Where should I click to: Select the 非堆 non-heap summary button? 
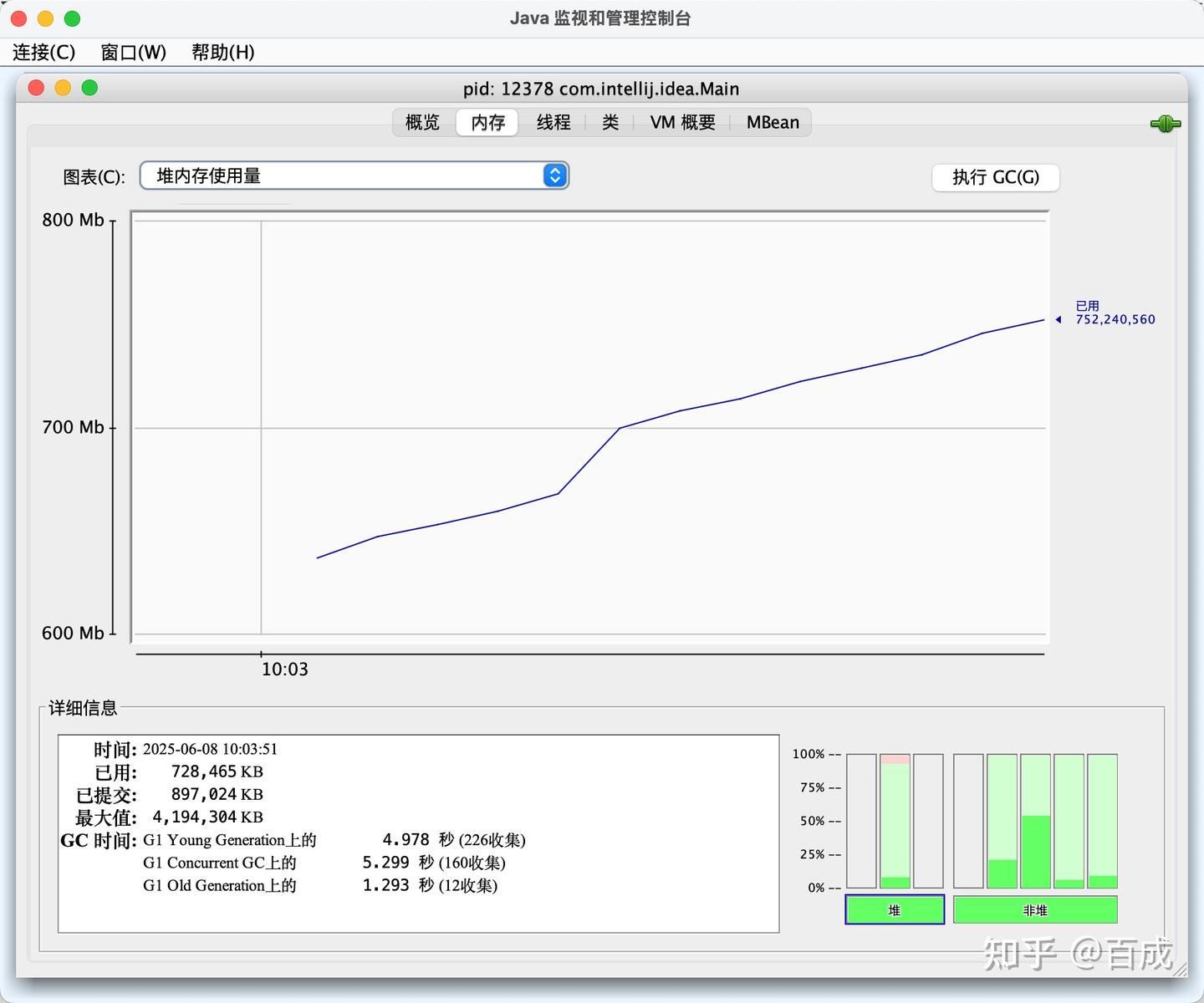coord(1035,909)
